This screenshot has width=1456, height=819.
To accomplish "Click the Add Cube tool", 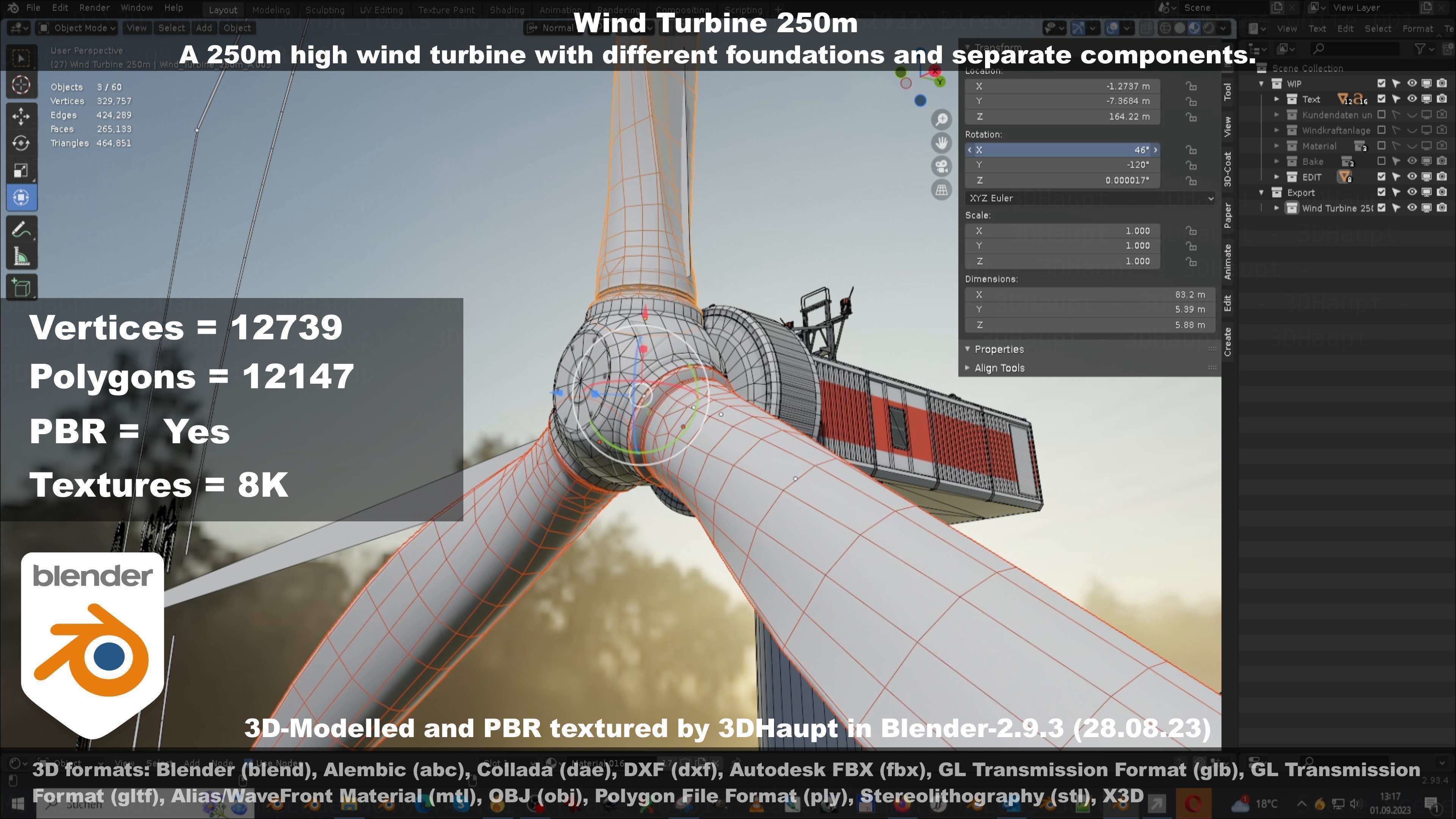I will (21, 288).
